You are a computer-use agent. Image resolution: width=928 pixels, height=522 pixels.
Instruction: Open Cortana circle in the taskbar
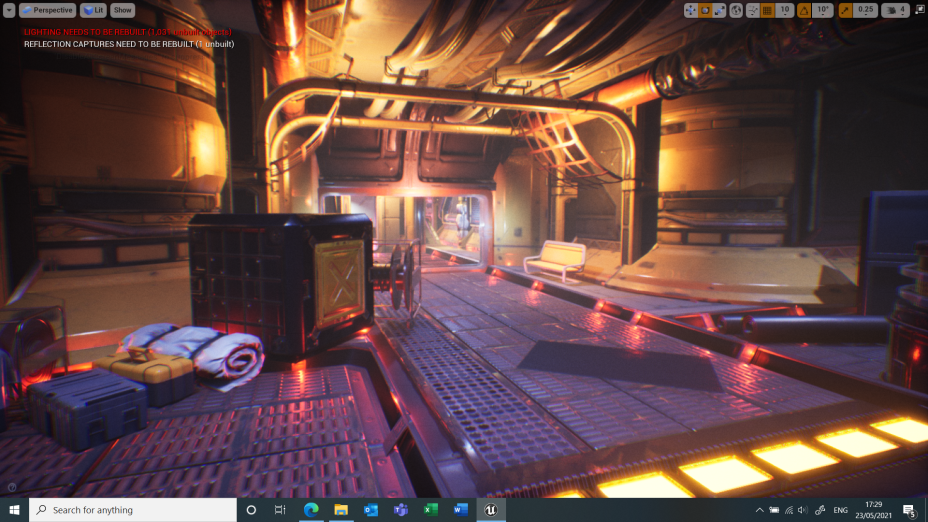251,510
